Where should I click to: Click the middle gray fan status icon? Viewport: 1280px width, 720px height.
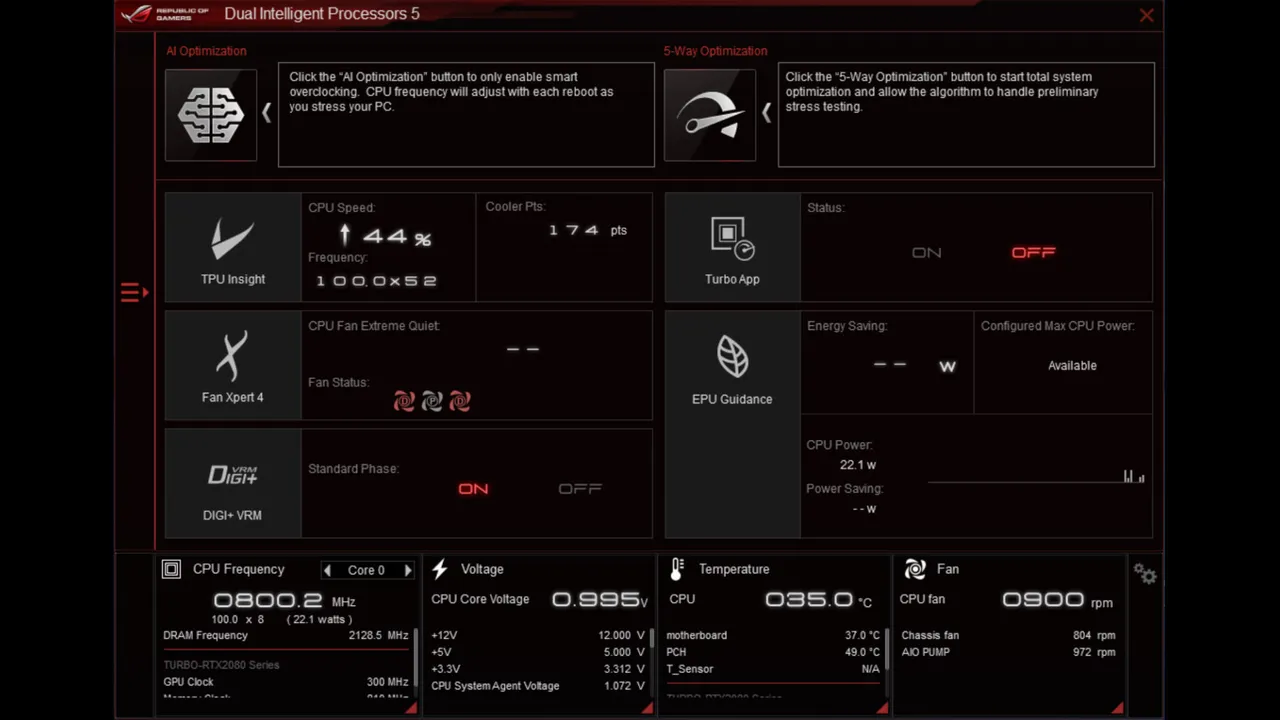pos(432,401)
